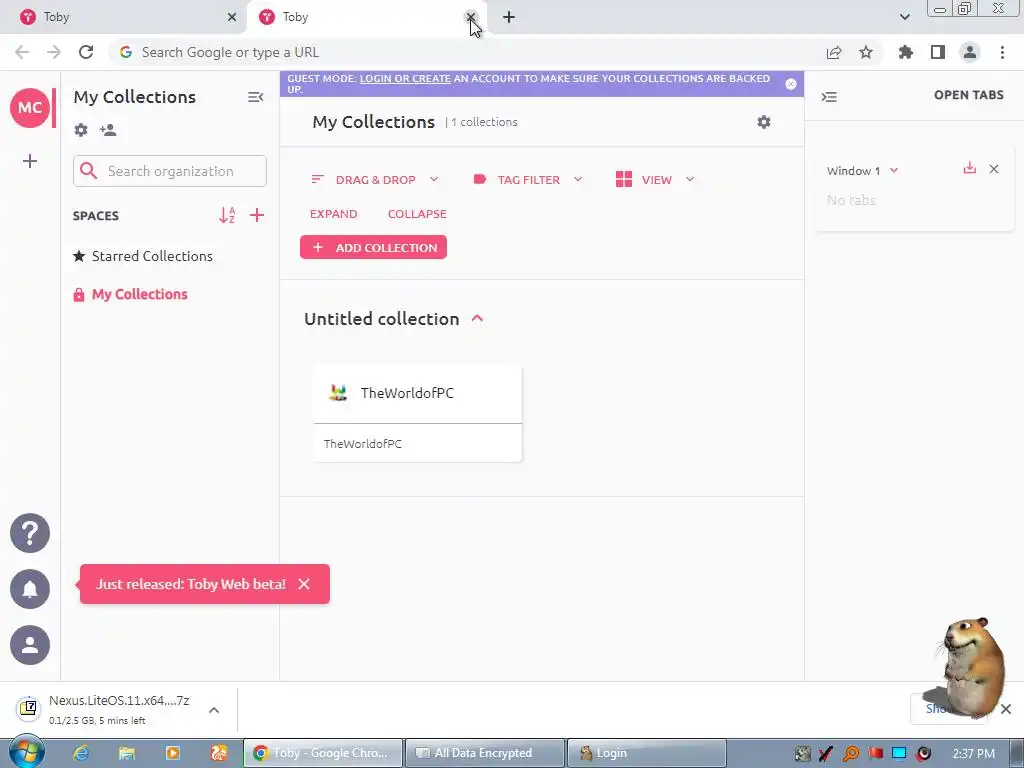Screen dimensions: 1024x768
Task: Open the Drag & Drop dropdown
Action: point(375,180)
